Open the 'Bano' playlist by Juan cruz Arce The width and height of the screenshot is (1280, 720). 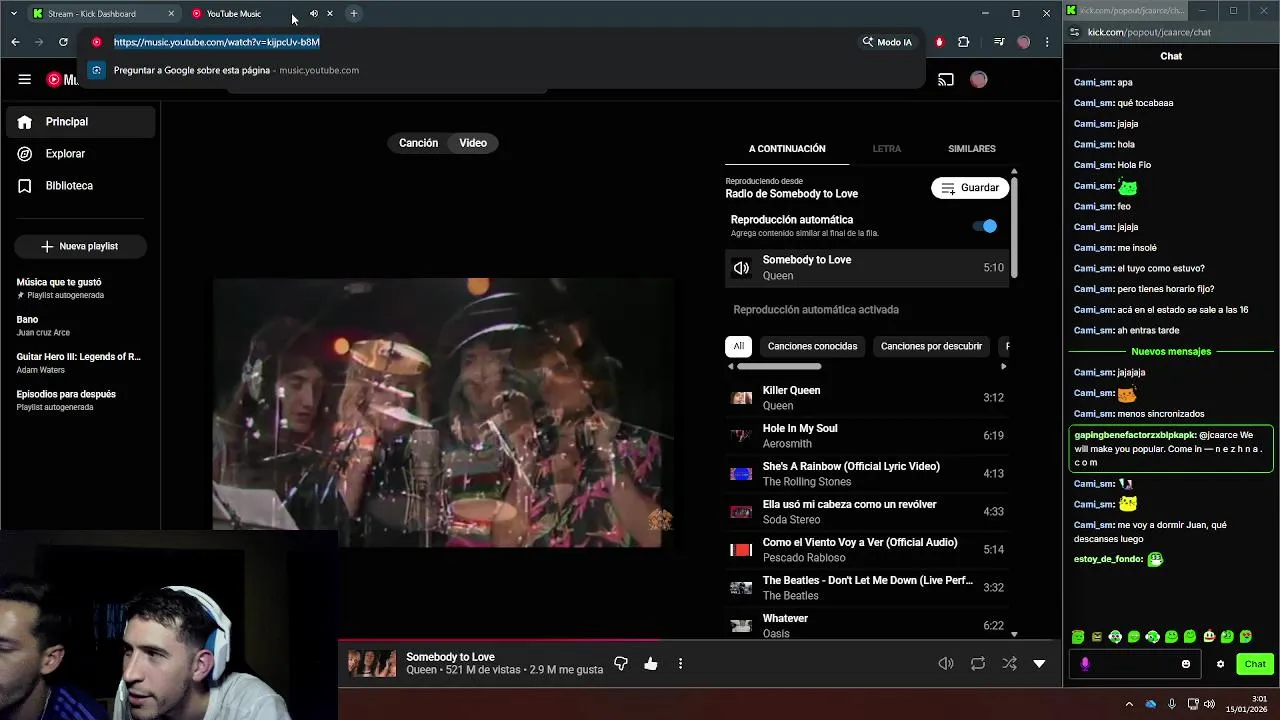(x=80, y=325)
